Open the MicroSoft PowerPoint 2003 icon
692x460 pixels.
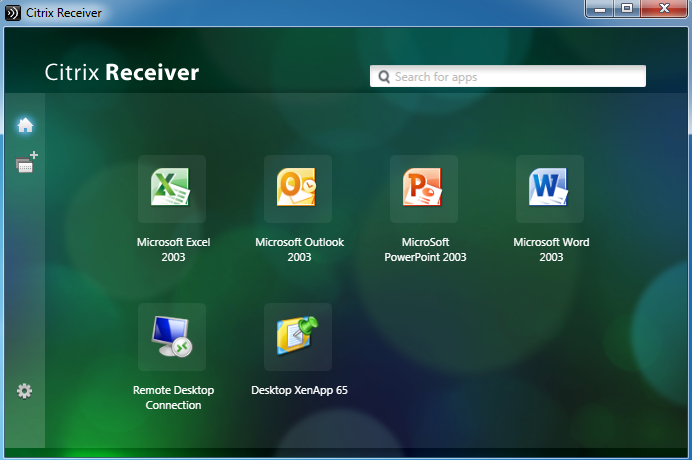point(424,189)
